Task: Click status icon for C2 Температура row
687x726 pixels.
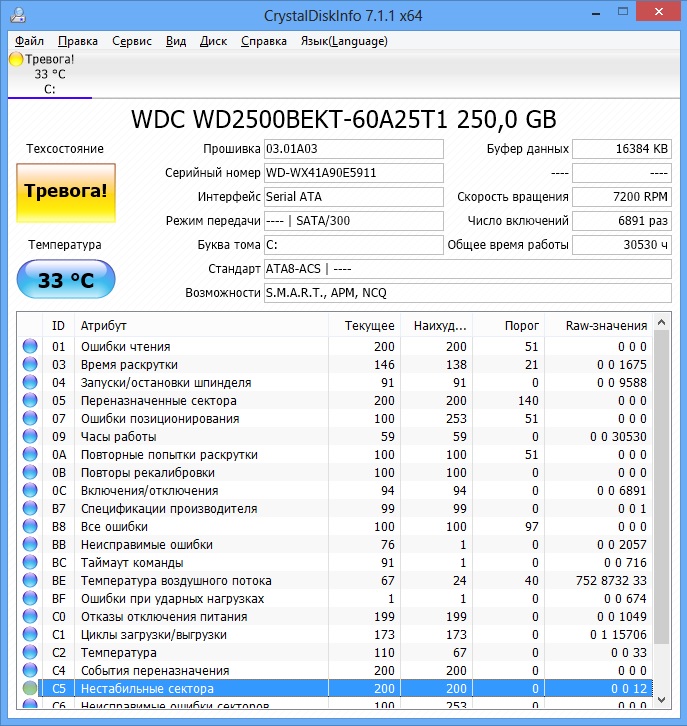Action: click(30, 652)
